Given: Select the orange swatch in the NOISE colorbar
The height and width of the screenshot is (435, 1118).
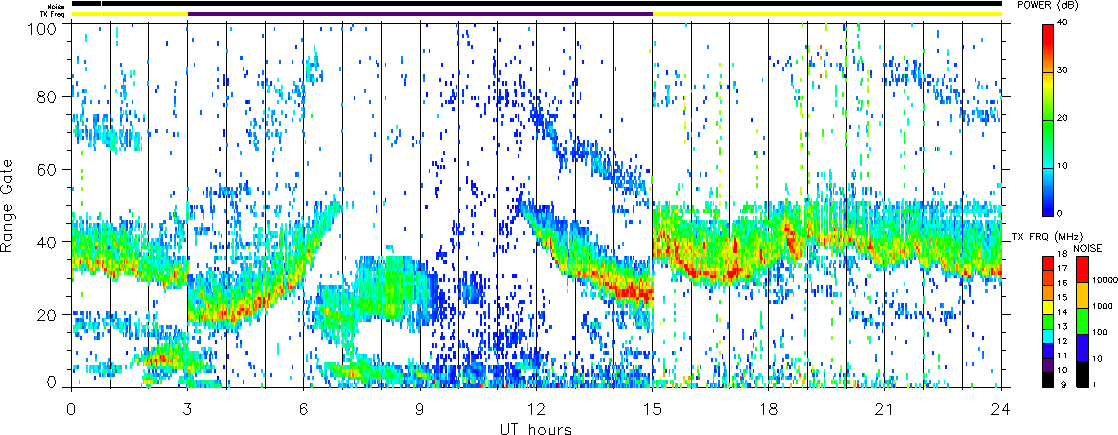Looking at the screenshot, I should point(1082,295).
